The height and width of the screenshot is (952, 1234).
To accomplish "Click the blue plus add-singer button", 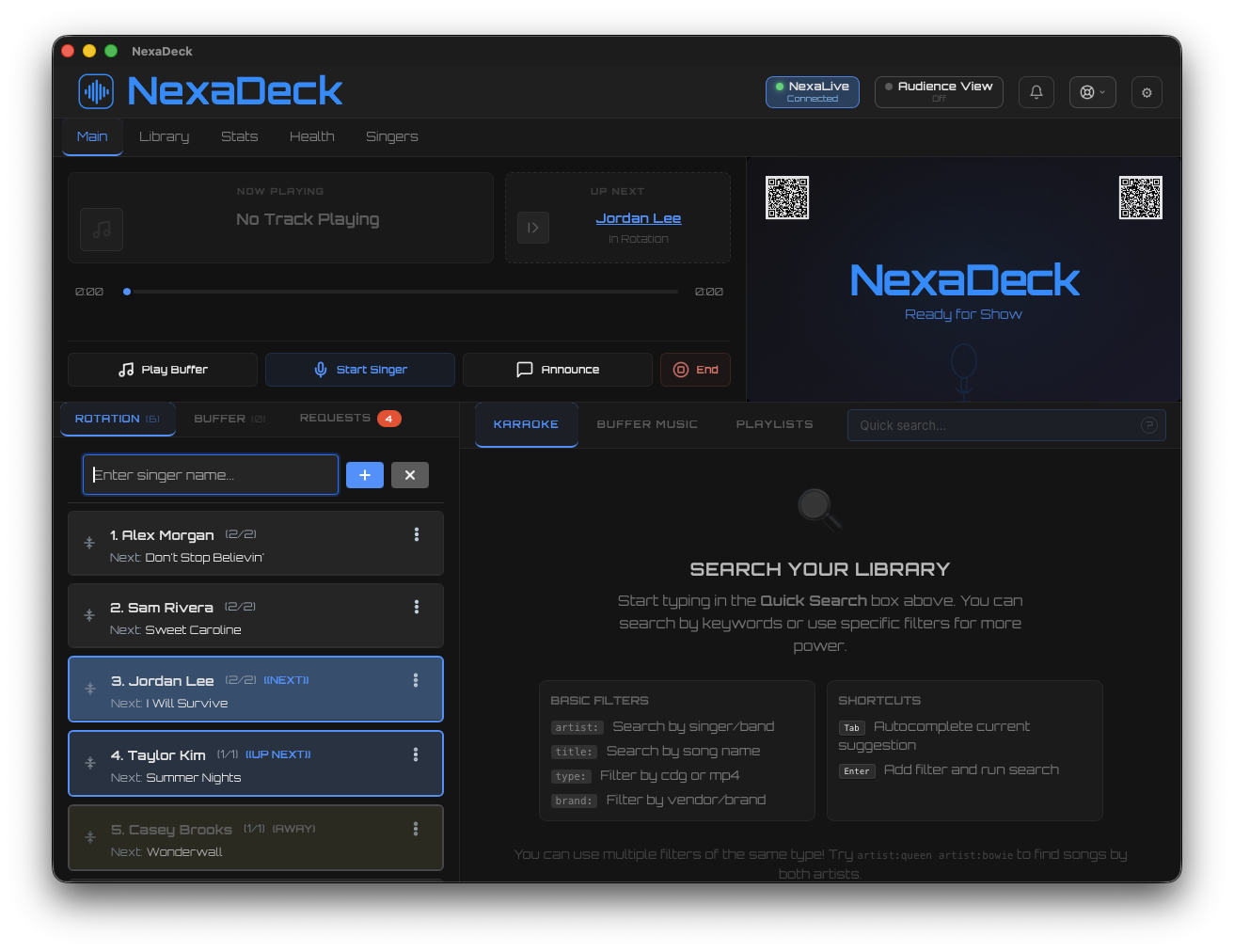I will coord(364,475).
